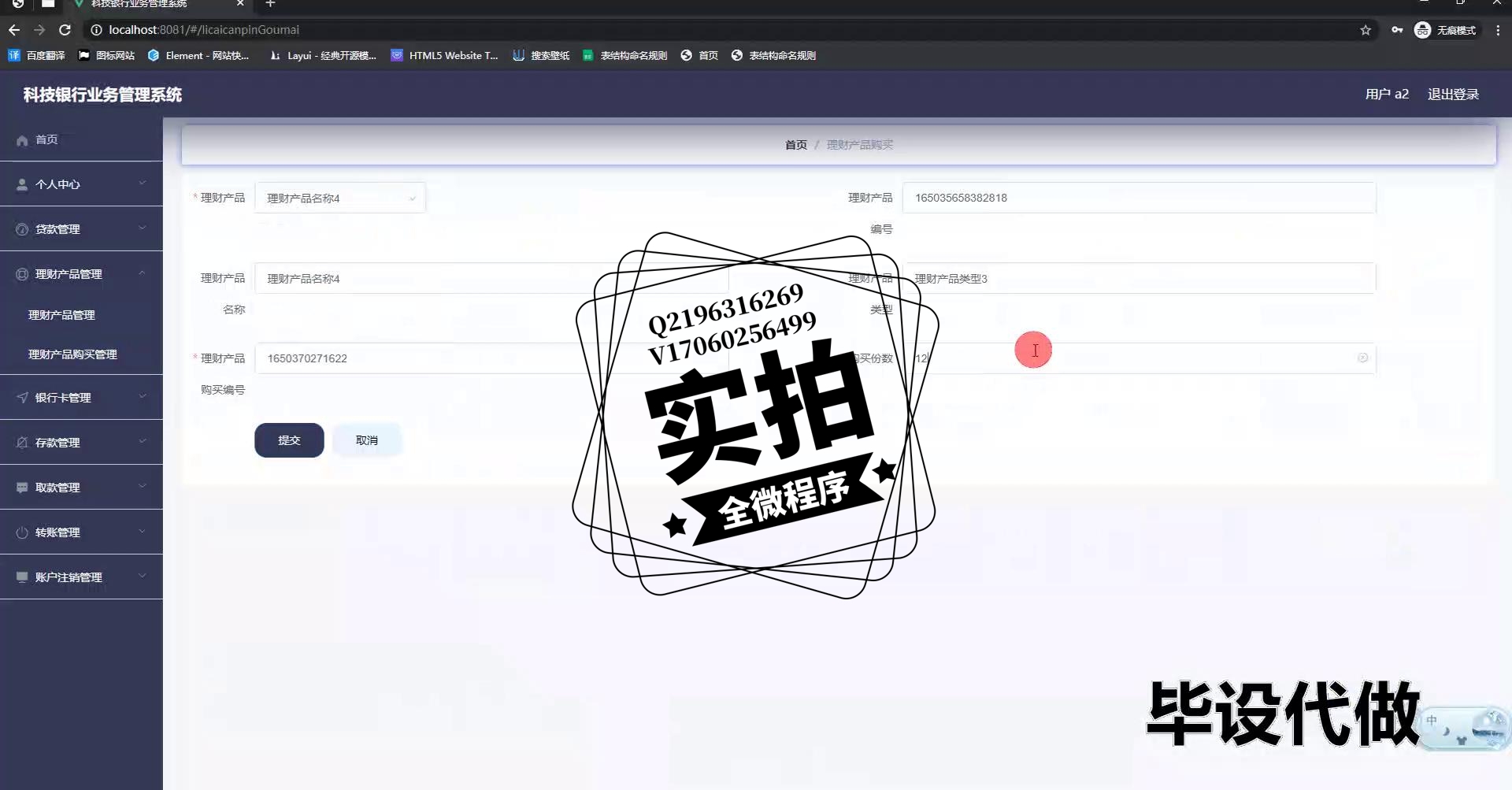Click the 贷款管理 sidebar icon
The width and height of the screenshot is (1512, 790).
point(22,229)
